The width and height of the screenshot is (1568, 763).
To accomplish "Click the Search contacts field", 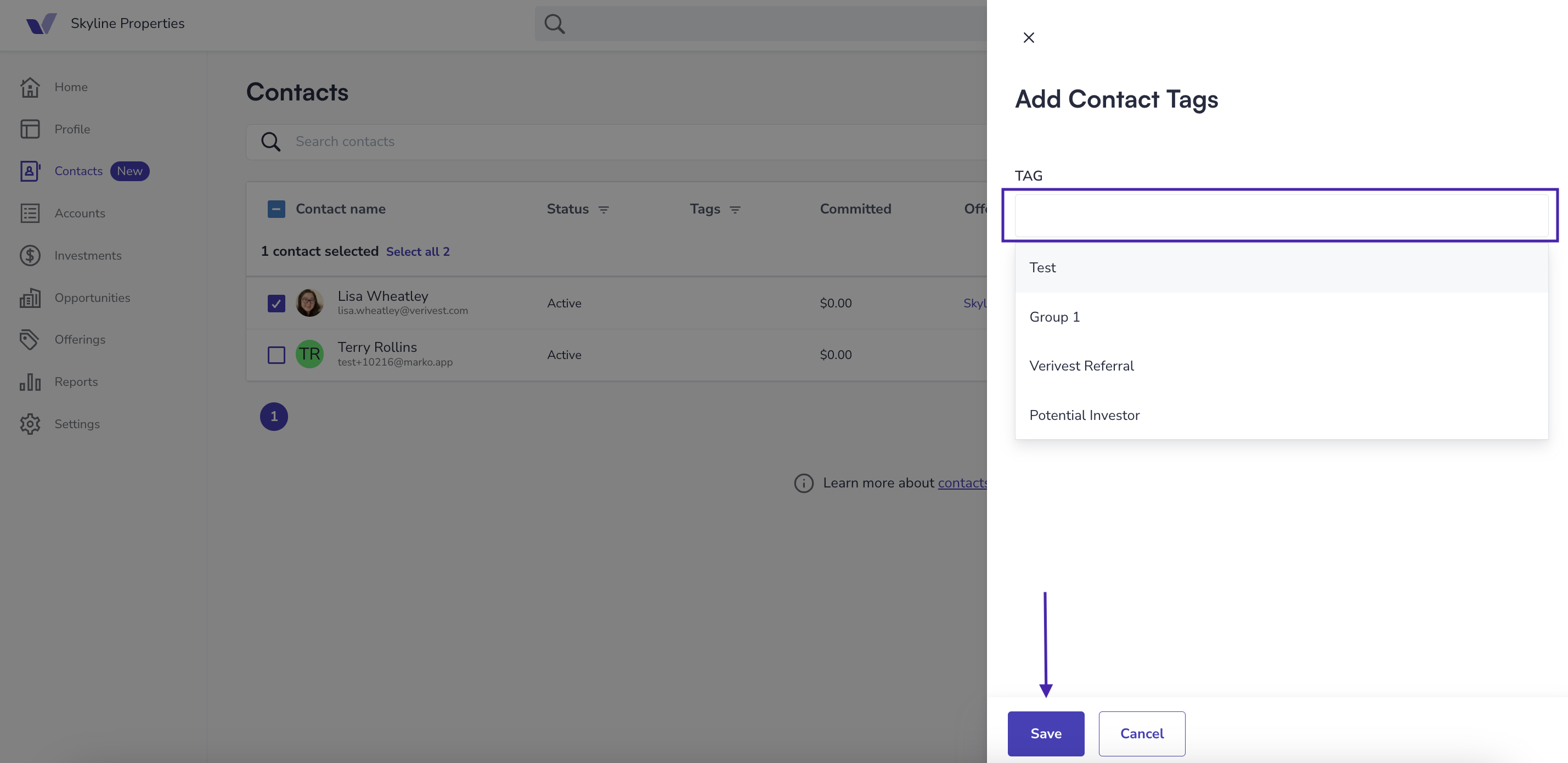I will [x=616, y=142].
